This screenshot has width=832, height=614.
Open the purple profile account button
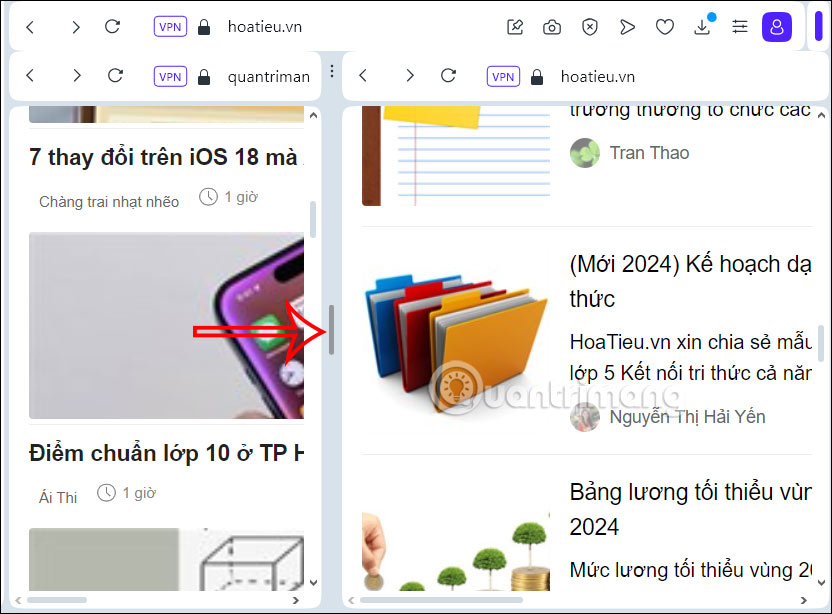777,27
